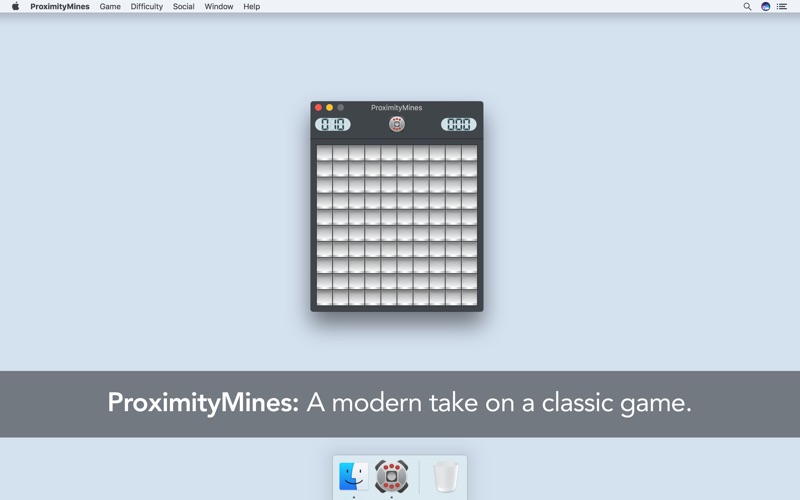Open the Social menu
Image resolution: width=800 pixels, height=500 pixels.
point(183,7)
